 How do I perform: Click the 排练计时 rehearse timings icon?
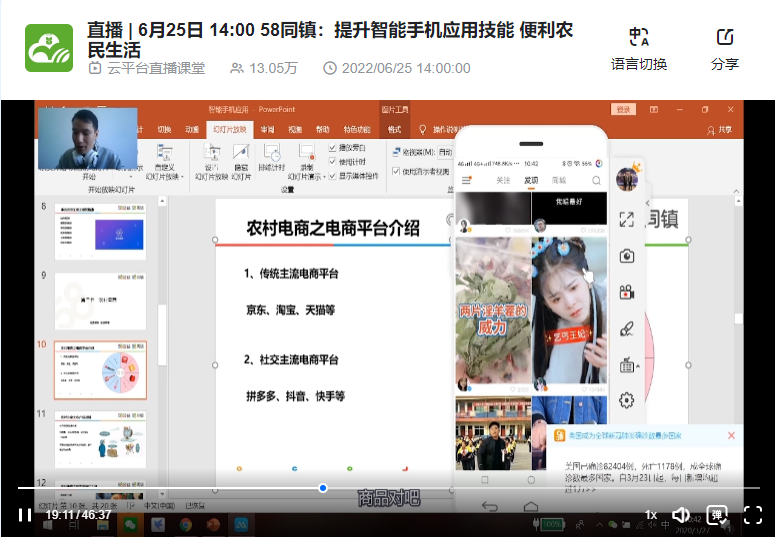pos(271,152)
